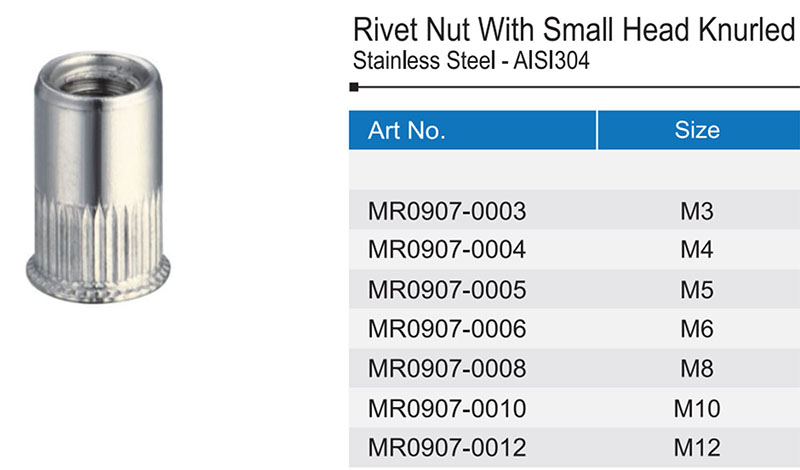Click the 'Rivet Nut With Small Head Knurled' title
Image resolution: width=800 pixels, height=470 pixels.
(574, 30)
